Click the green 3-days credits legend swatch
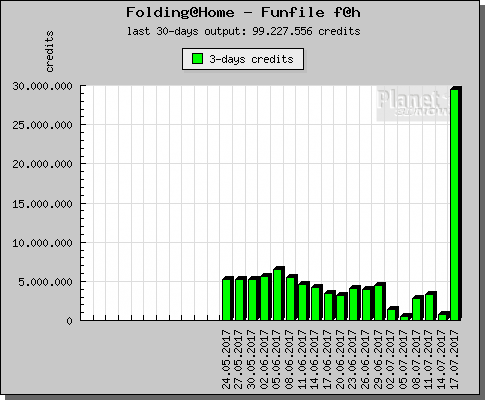 (x=197, y=59)
